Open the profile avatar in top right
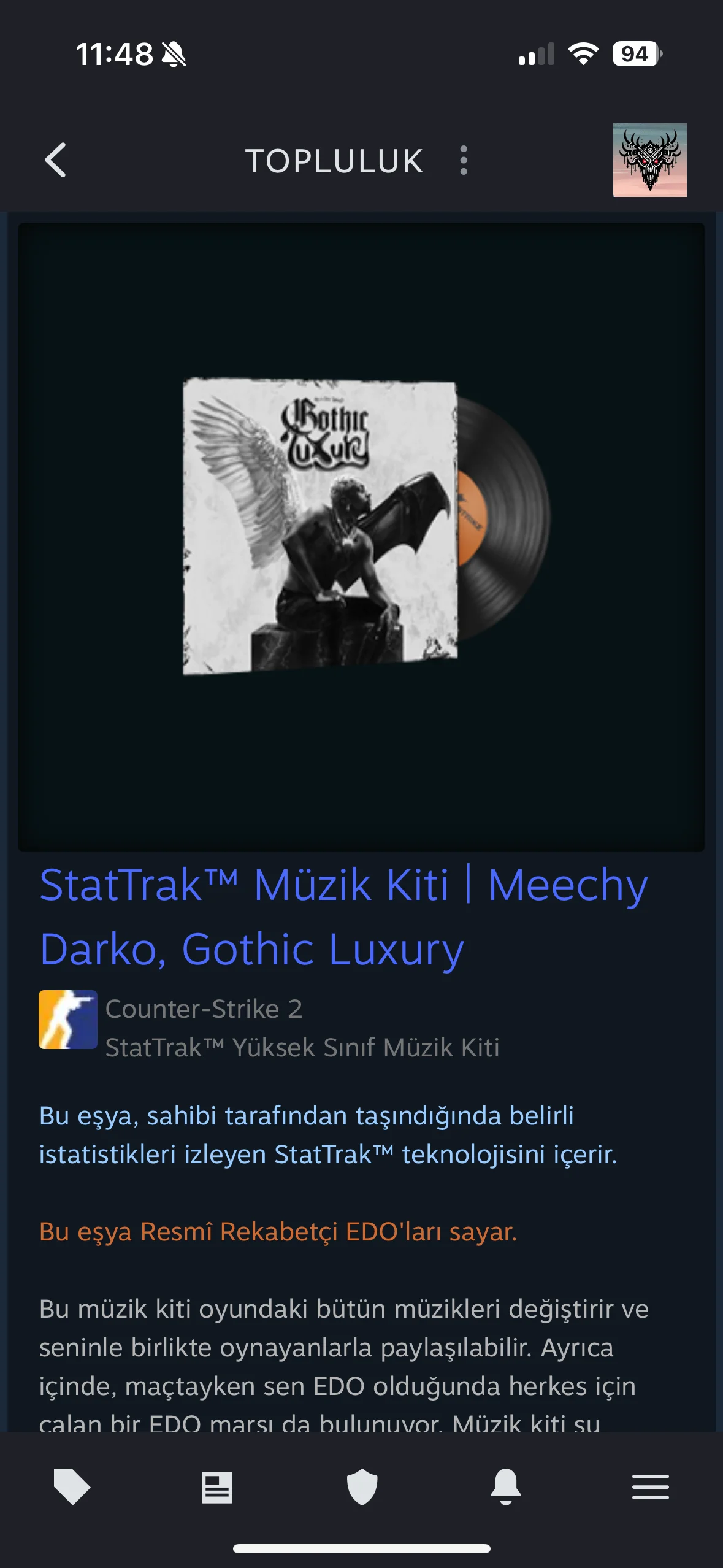This screenshot has height=1568, width=723. tap(649, 160)
